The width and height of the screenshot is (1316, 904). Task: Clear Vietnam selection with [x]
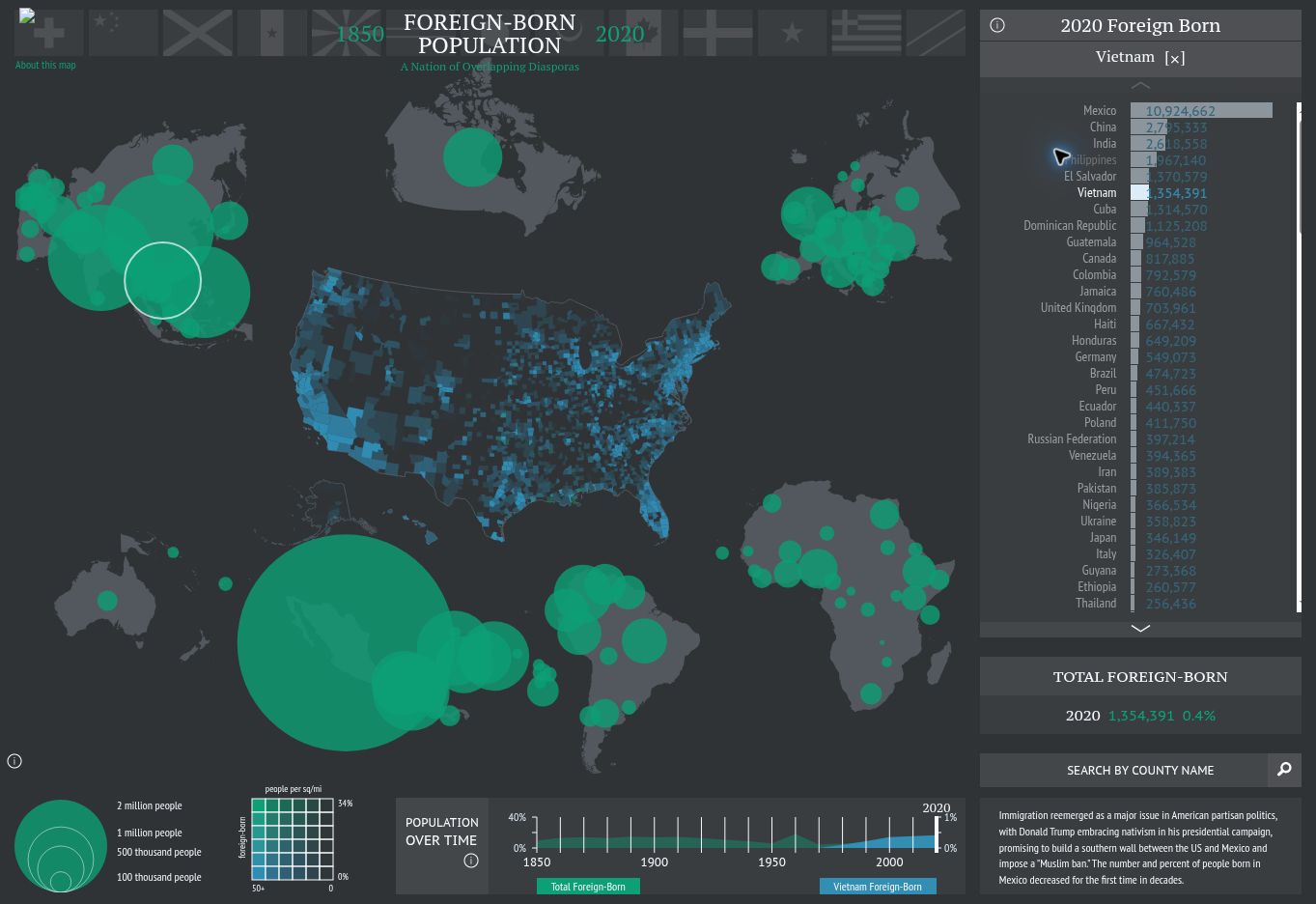coord(1175,58)
